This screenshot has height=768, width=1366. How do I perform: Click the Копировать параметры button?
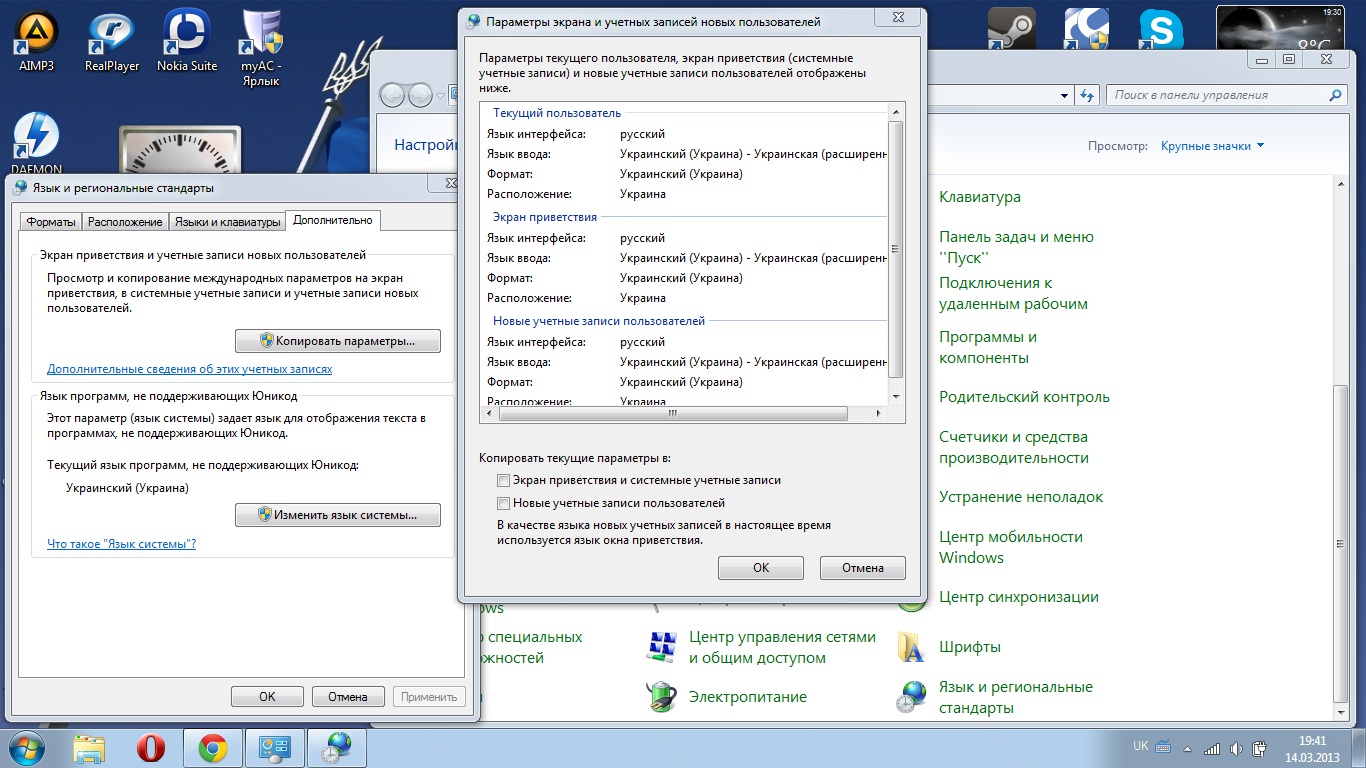point(338,341)
